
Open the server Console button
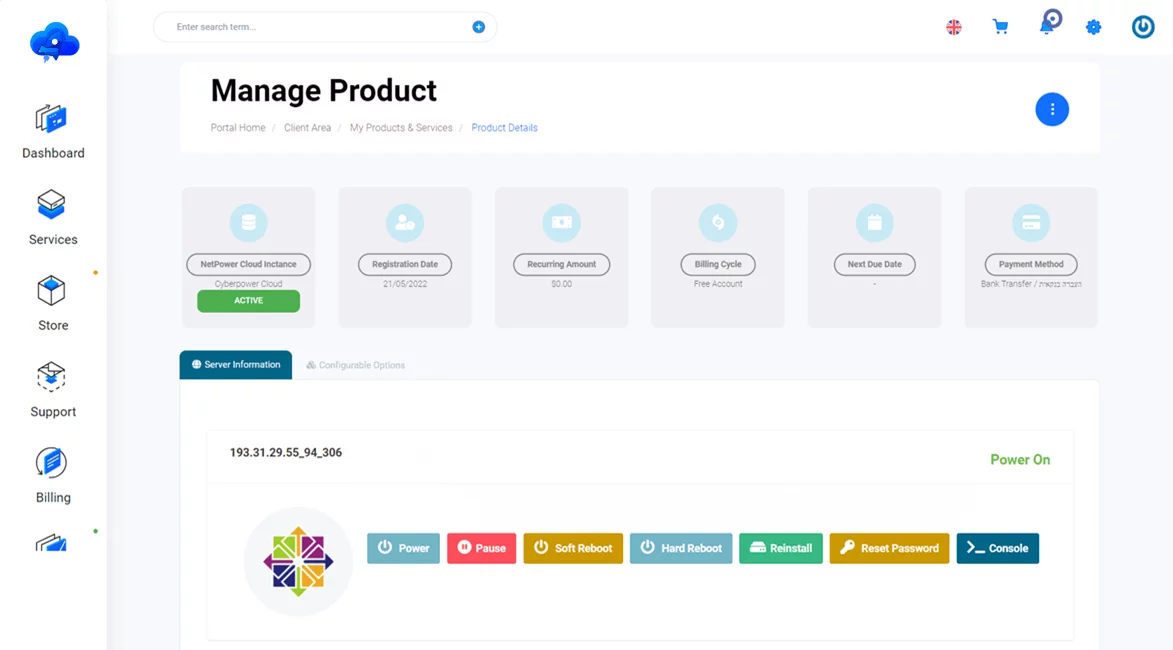[x=997, y=548]
